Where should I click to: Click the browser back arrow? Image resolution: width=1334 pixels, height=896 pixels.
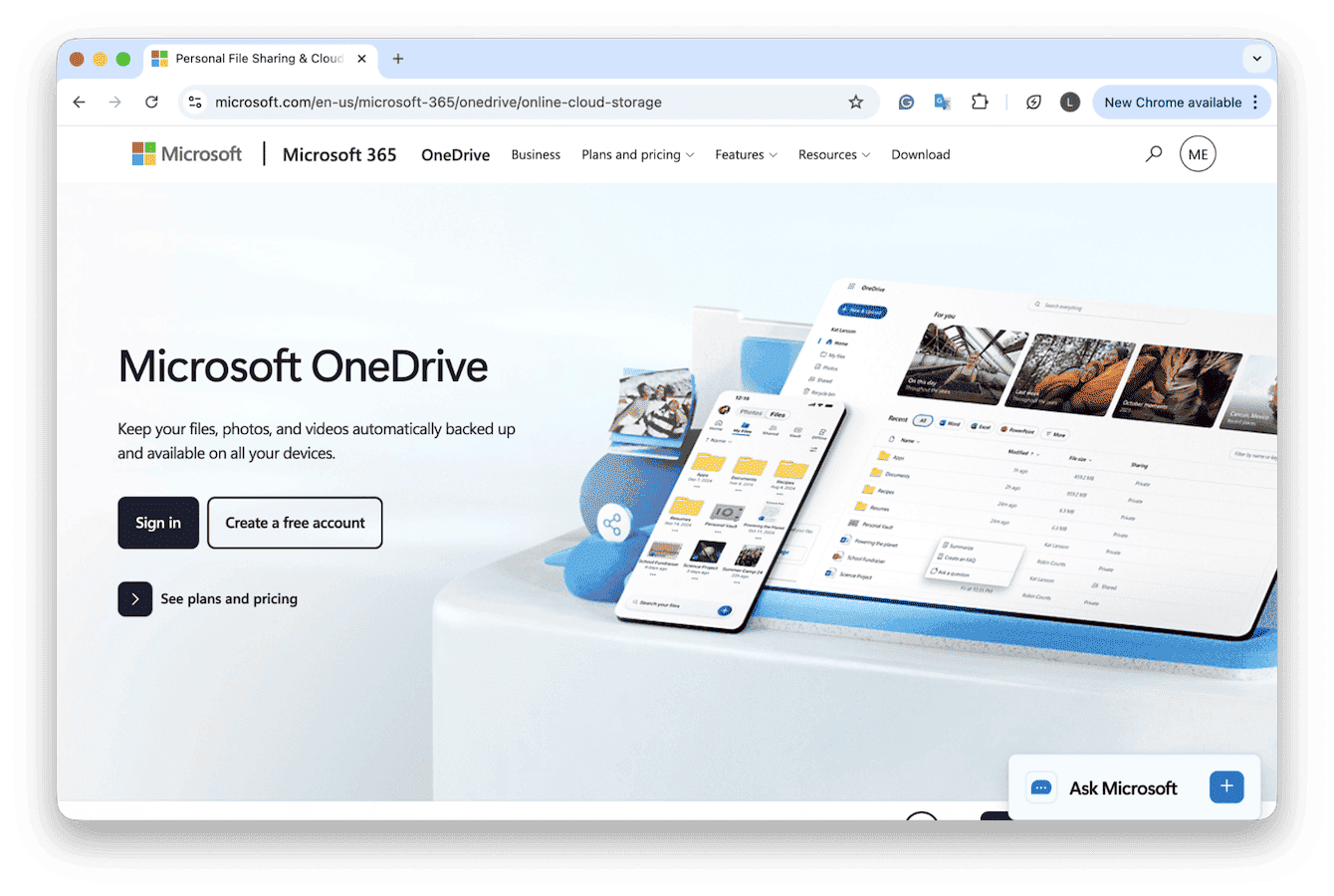(80, 102)
